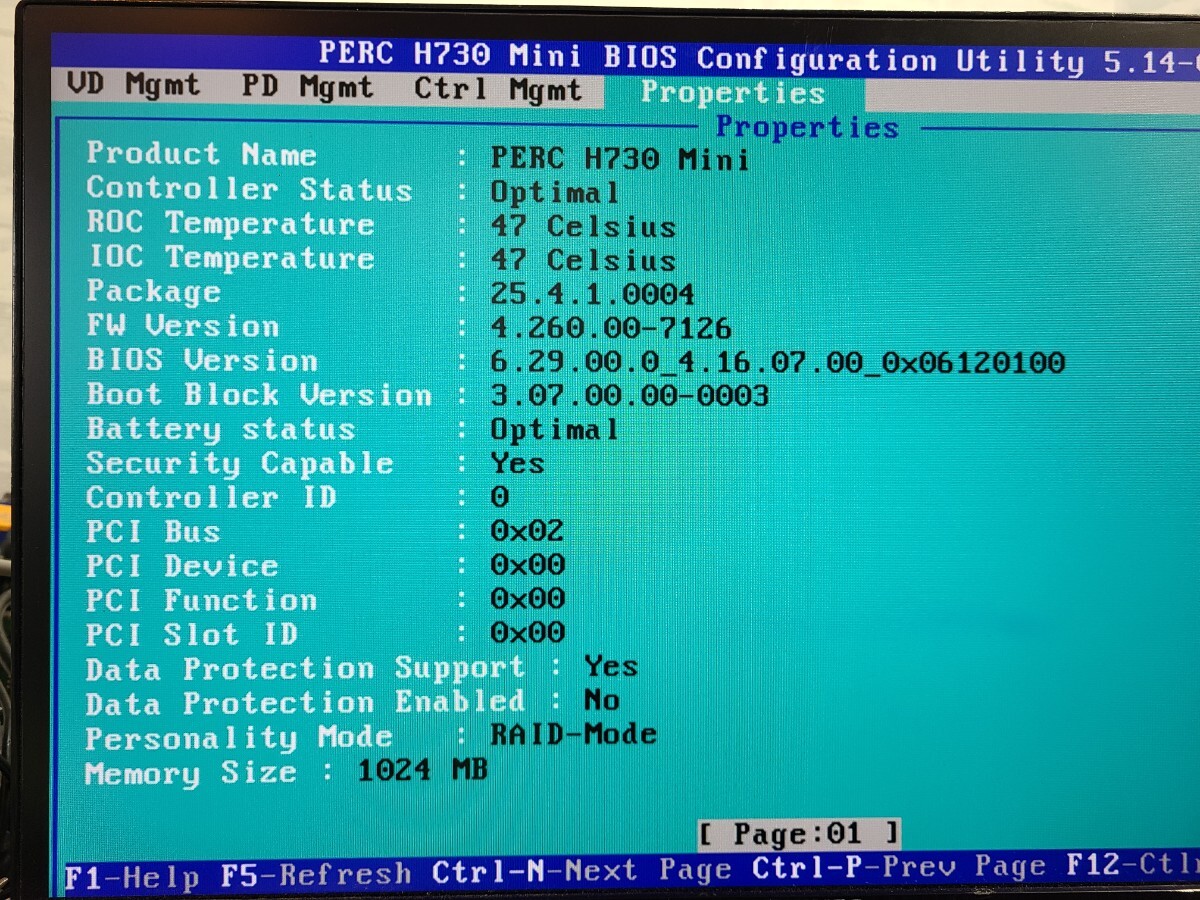The width and height of the screenshot is (1200, 900).
Task: Select the Battery status value Optimal
Action: coord(555,430)
